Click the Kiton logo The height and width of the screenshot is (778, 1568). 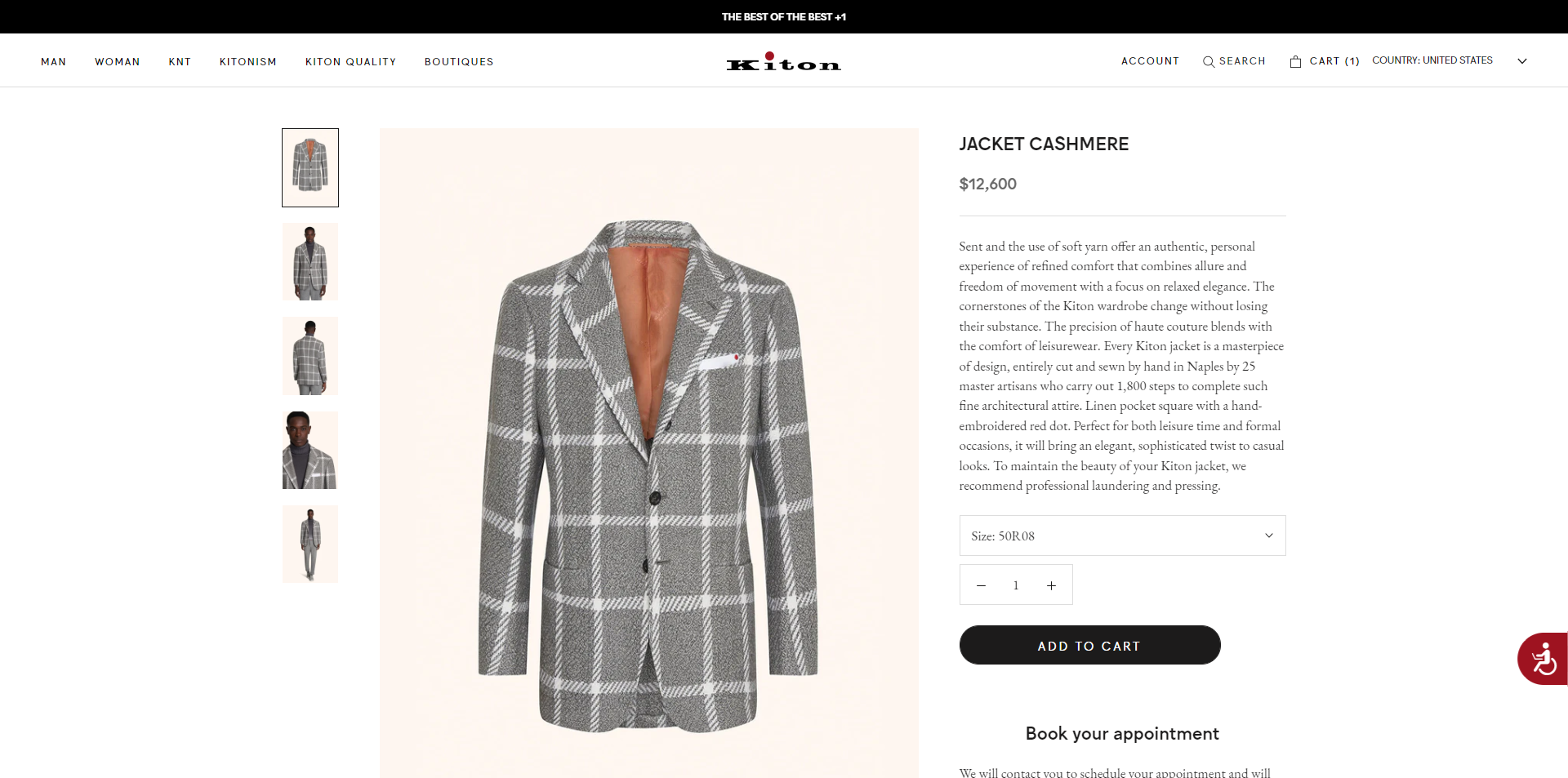[x=783, y=62]
